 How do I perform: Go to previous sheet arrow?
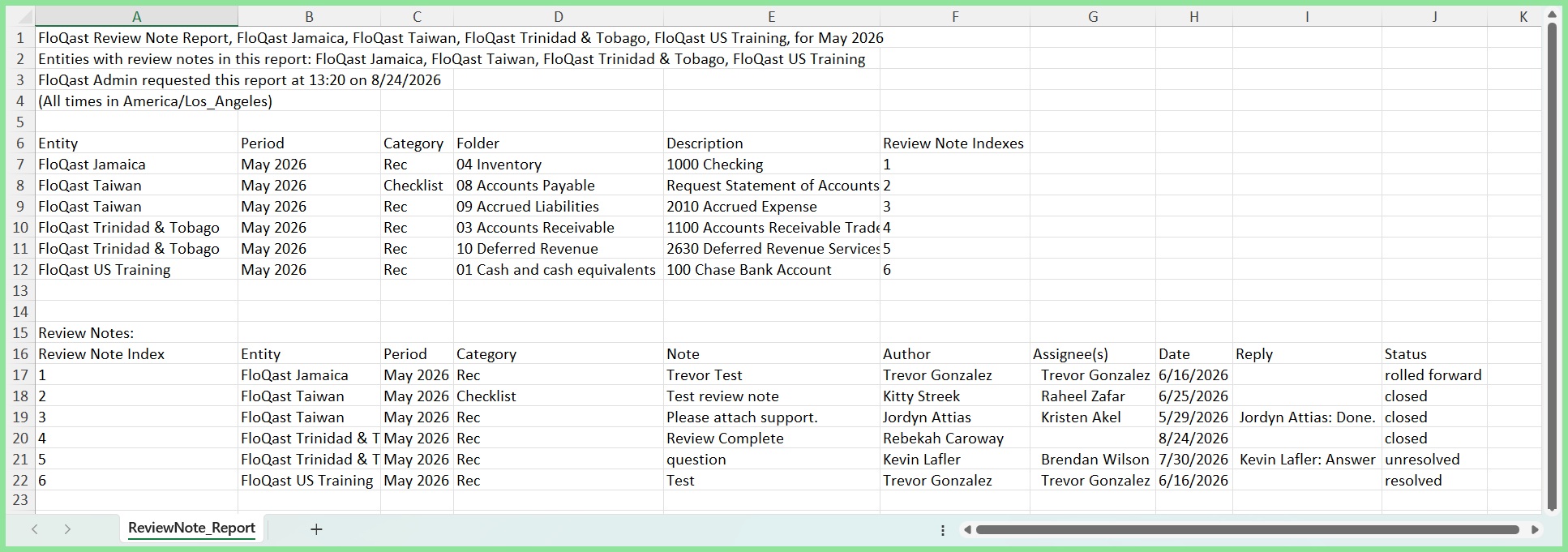point(35,529)
